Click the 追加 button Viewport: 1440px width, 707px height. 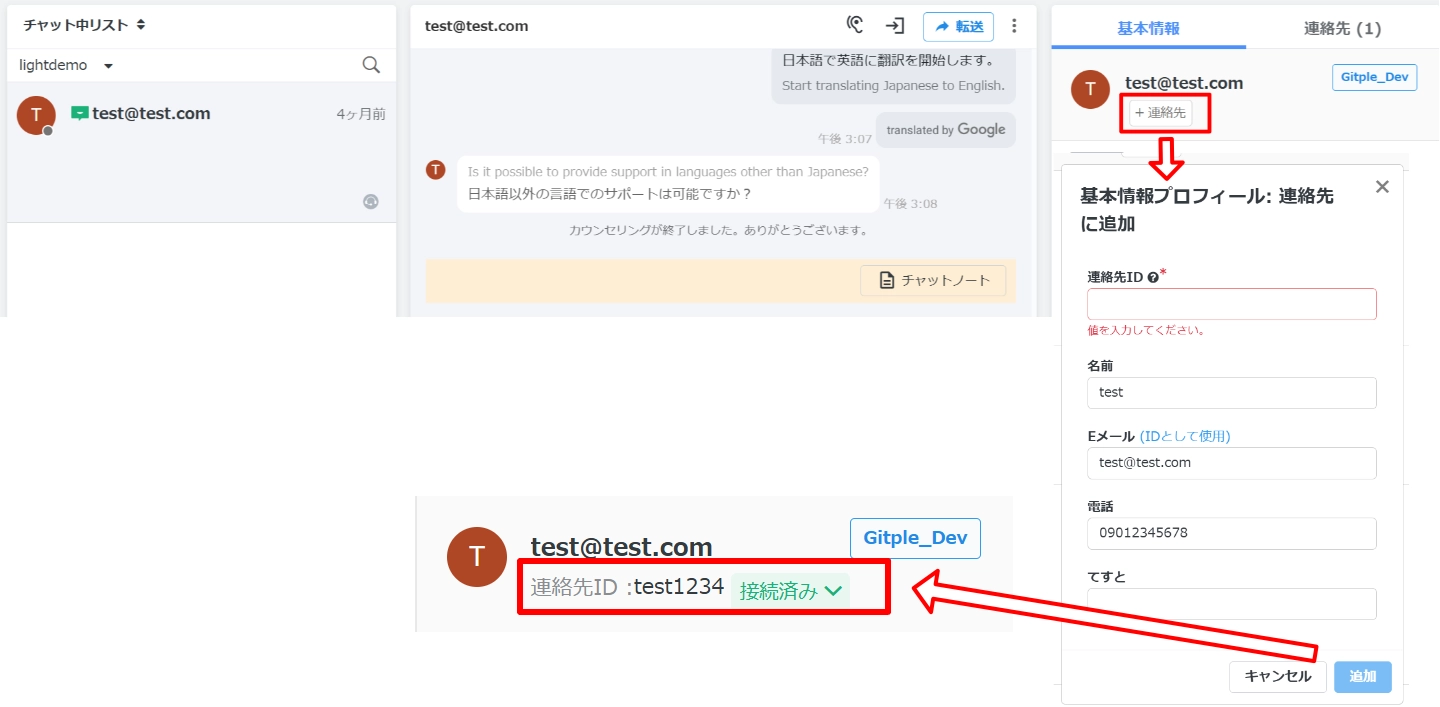click(1362, 677)
